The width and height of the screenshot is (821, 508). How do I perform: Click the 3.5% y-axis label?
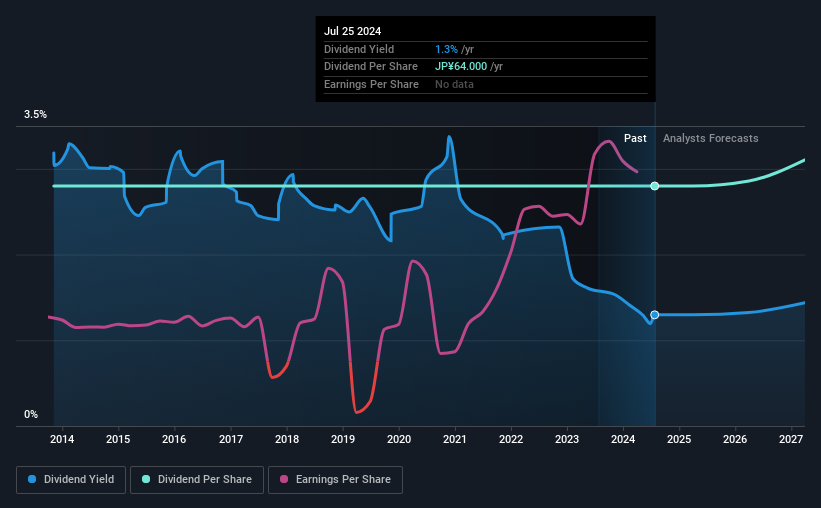35,114
